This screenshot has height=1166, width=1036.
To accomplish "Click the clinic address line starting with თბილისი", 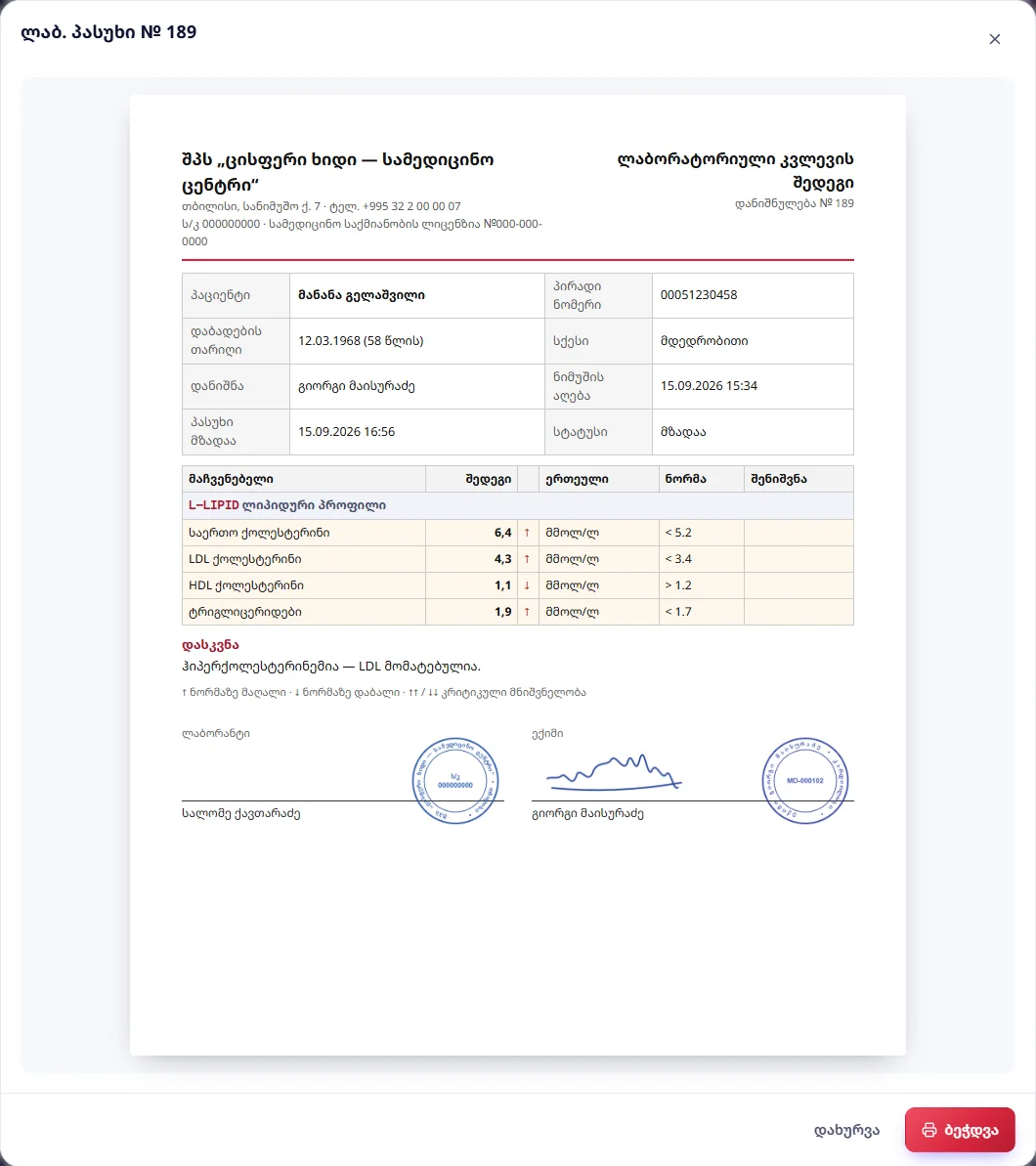I will pyautogui.click(x=322, y=206).
